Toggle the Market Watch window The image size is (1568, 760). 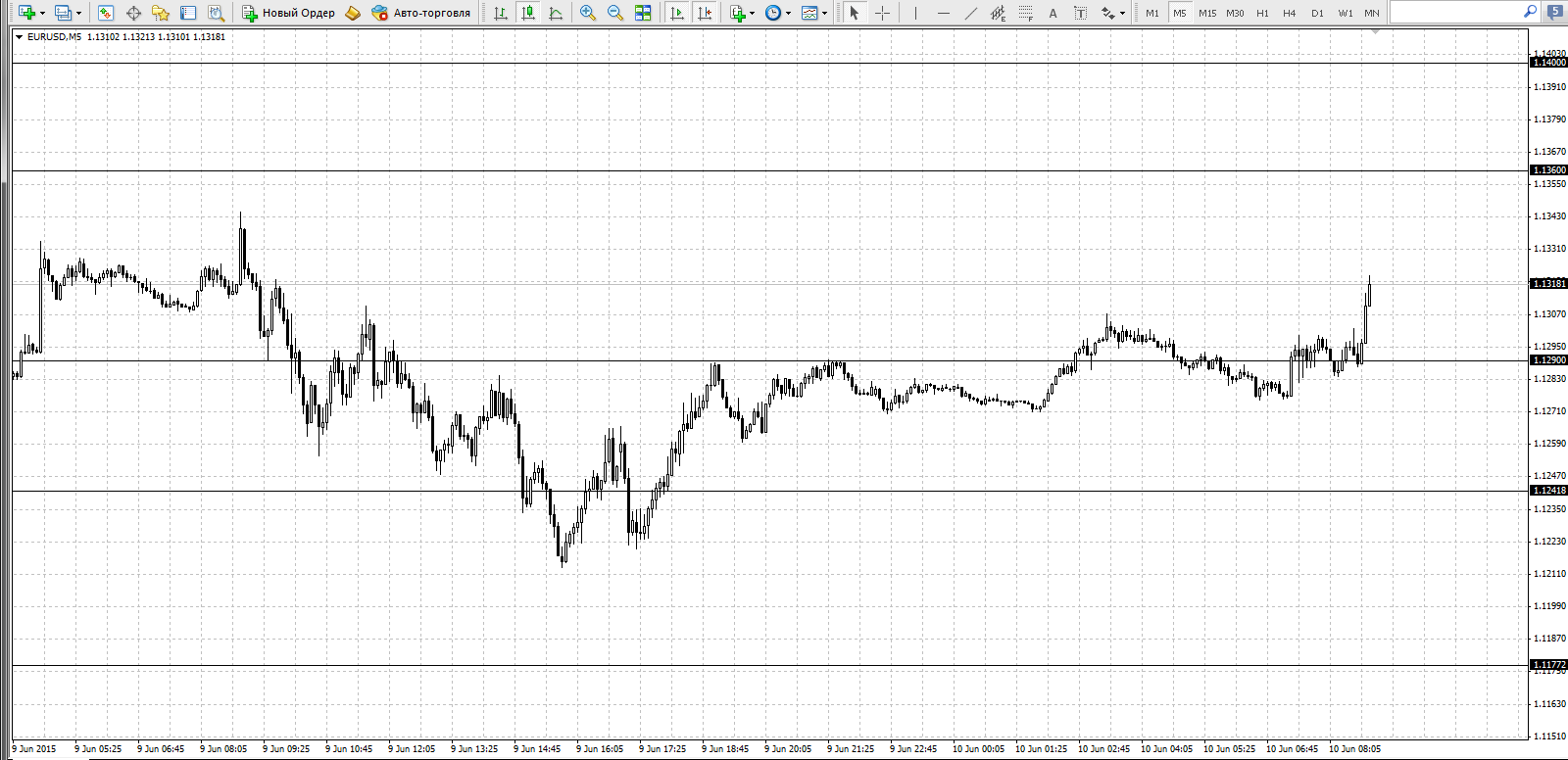coord(106,13)
